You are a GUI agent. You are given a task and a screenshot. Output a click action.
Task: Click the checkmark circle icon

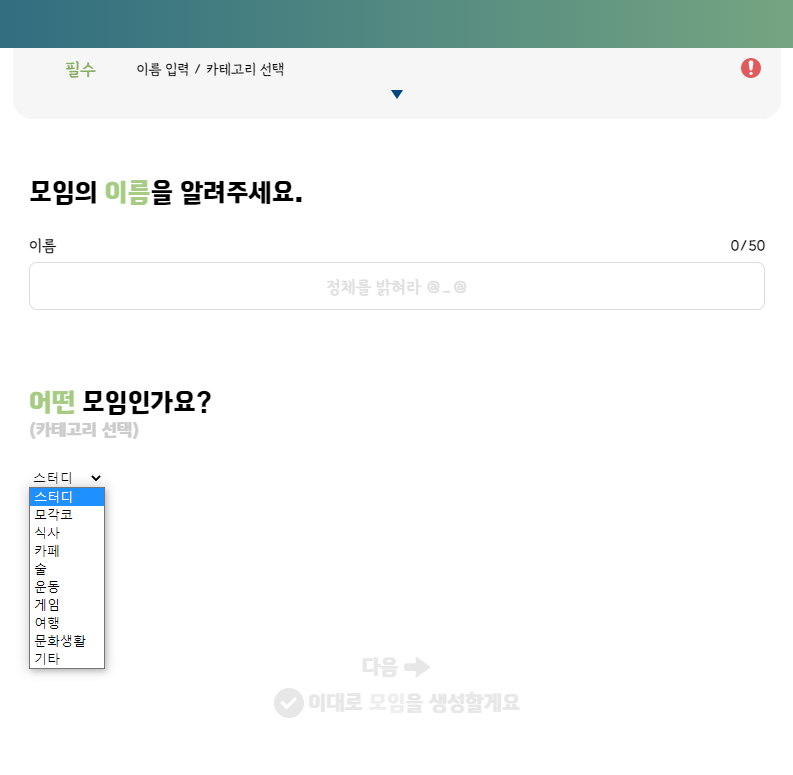289,703
